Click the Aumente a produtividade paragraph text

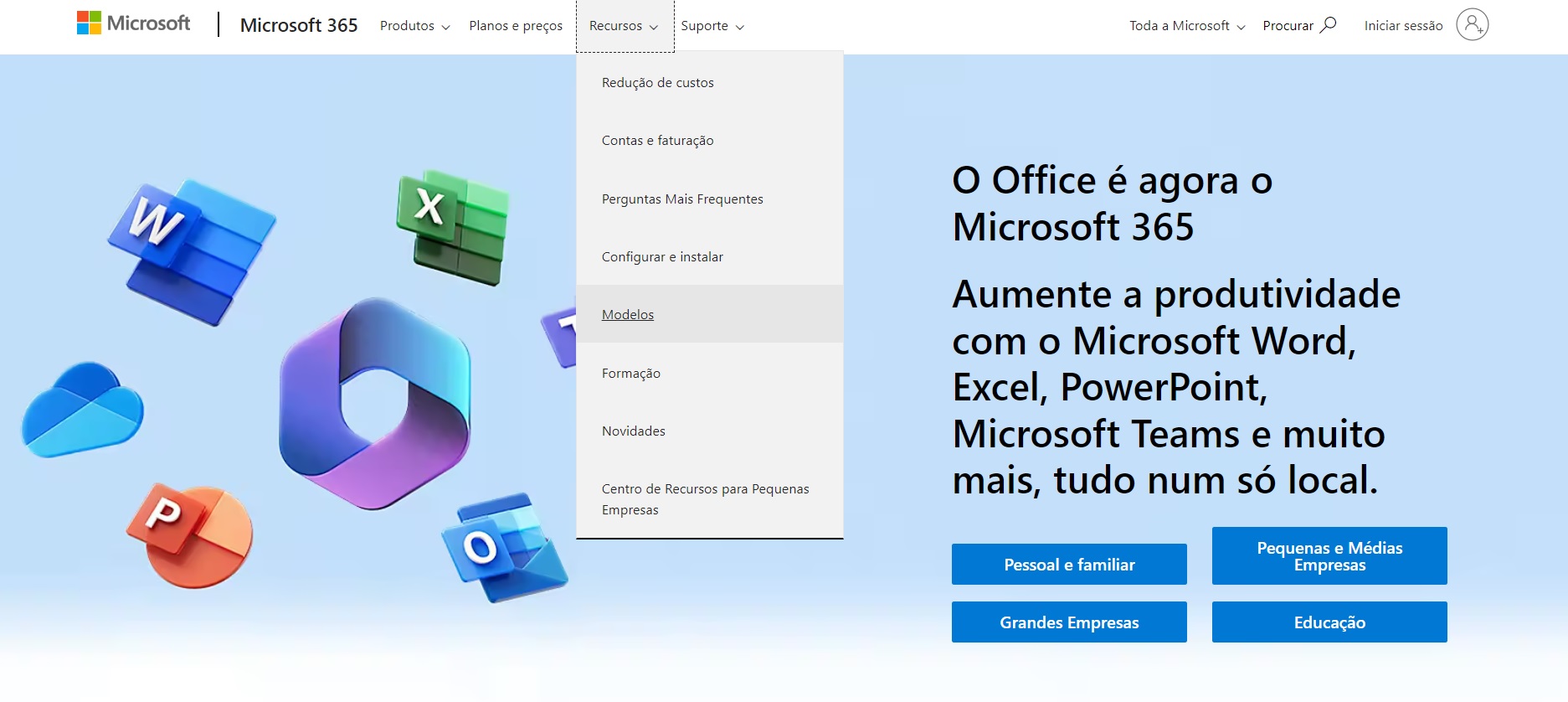click(x=1176, y=387)
